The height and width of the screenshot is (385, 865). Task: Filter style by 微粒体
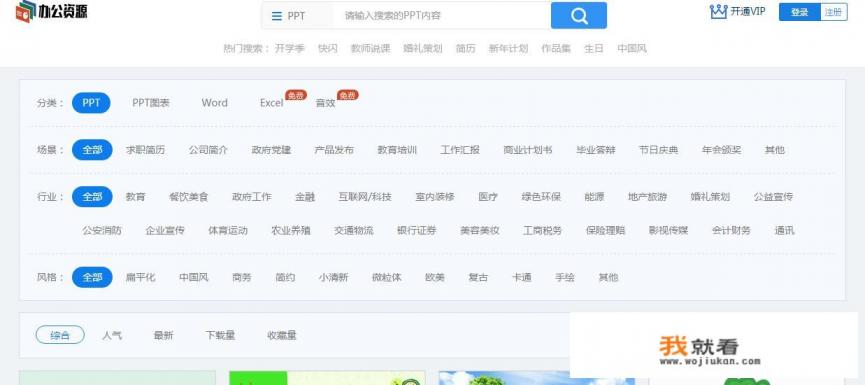coord(387,277)
